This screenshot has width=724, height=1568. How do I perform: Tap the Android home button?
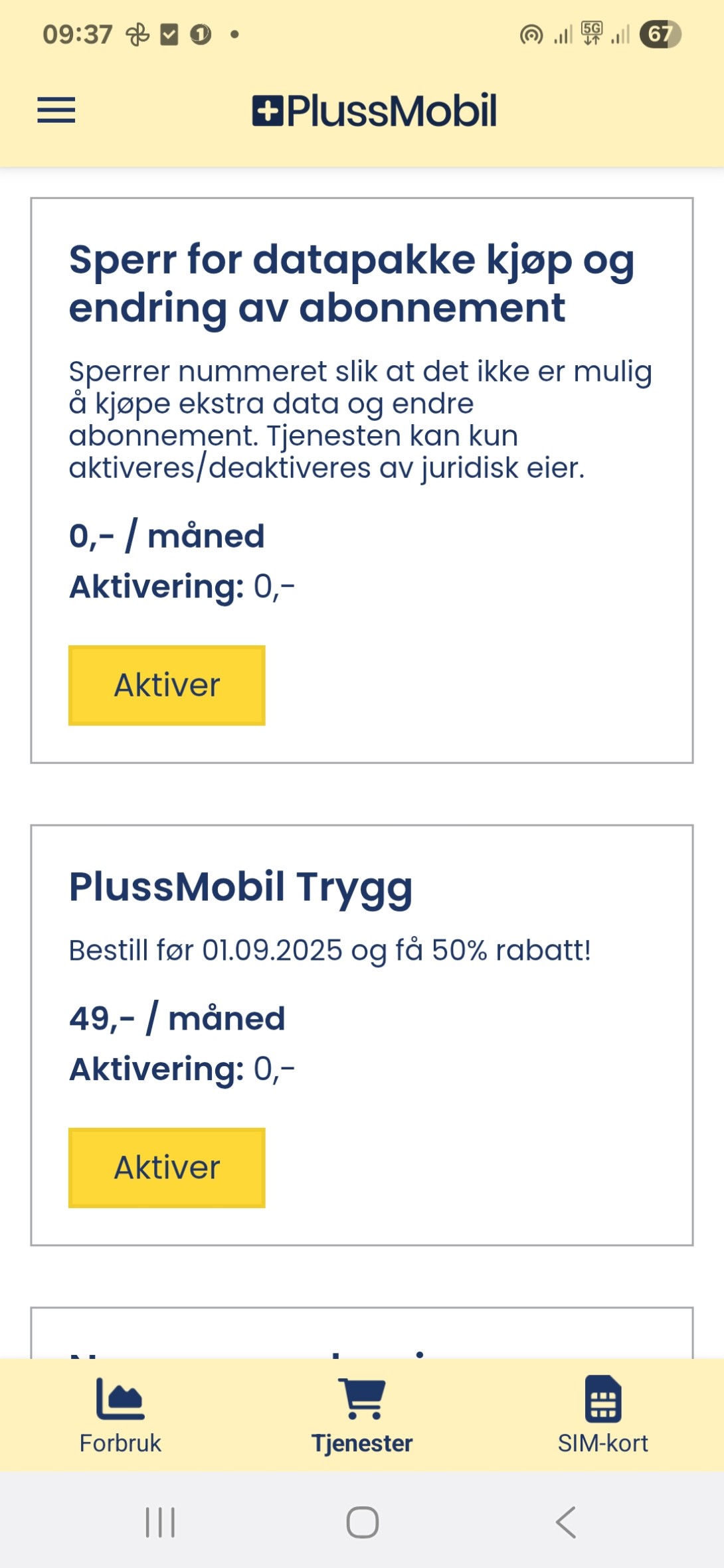(x=363, y=1522)
